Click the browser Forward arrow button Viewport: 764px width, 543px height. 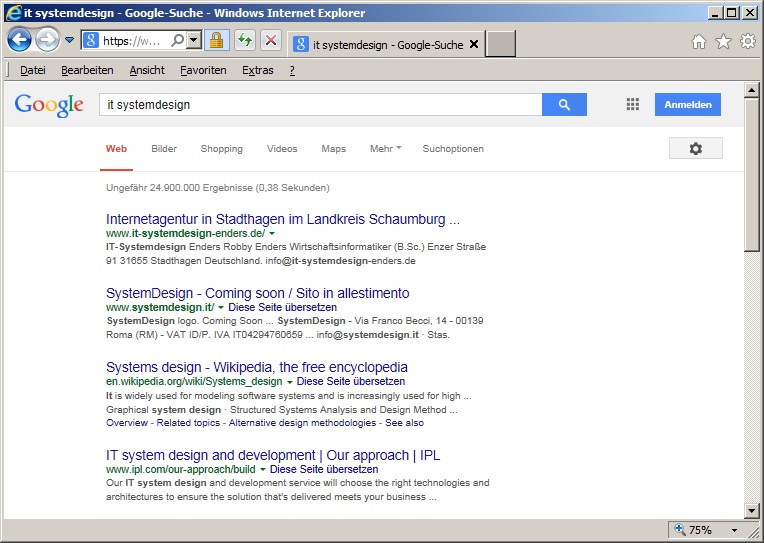[x=48, y=40]
